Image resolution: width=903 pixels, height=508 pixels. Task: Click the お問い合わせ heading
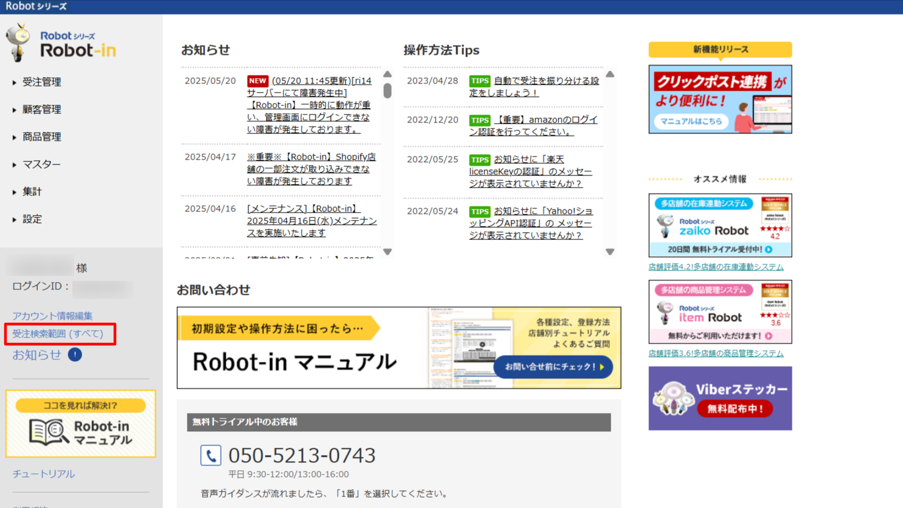(x=214, y=290)
